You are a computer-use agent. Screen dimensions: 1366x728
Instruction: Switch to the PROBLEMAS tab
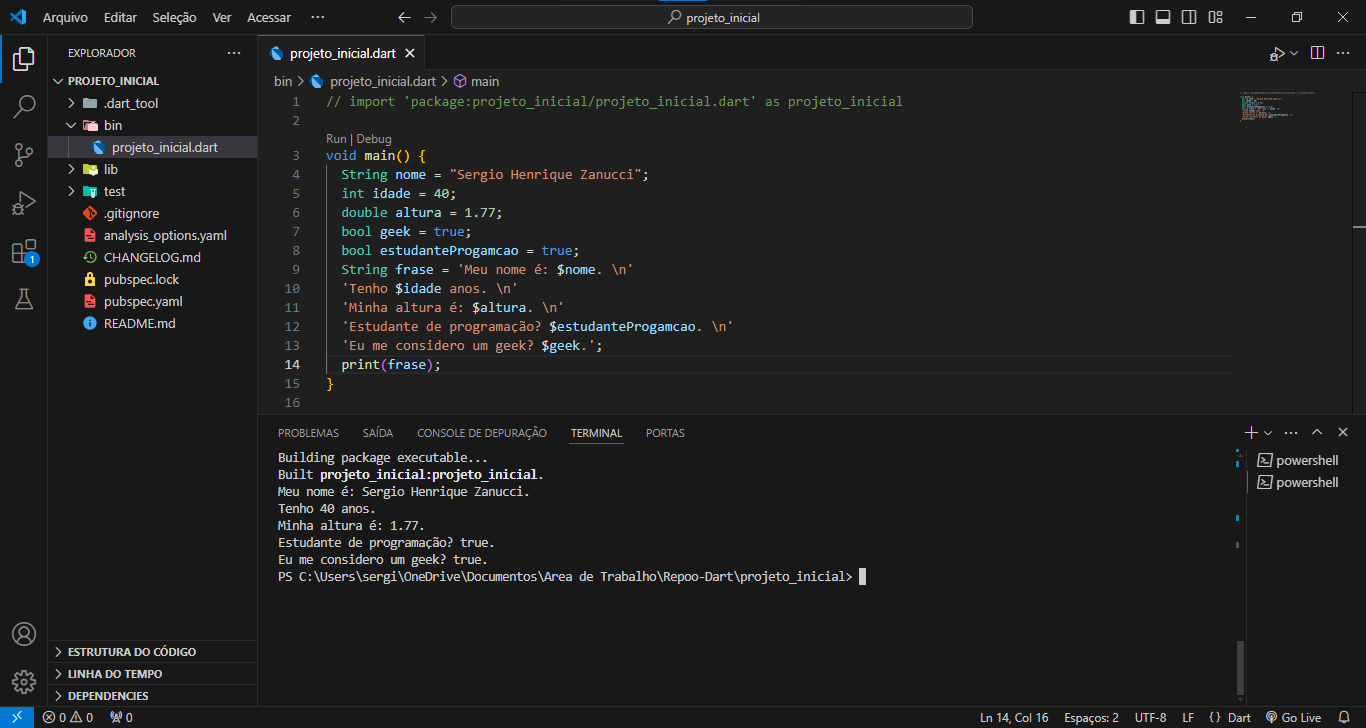tap(308, 433)
